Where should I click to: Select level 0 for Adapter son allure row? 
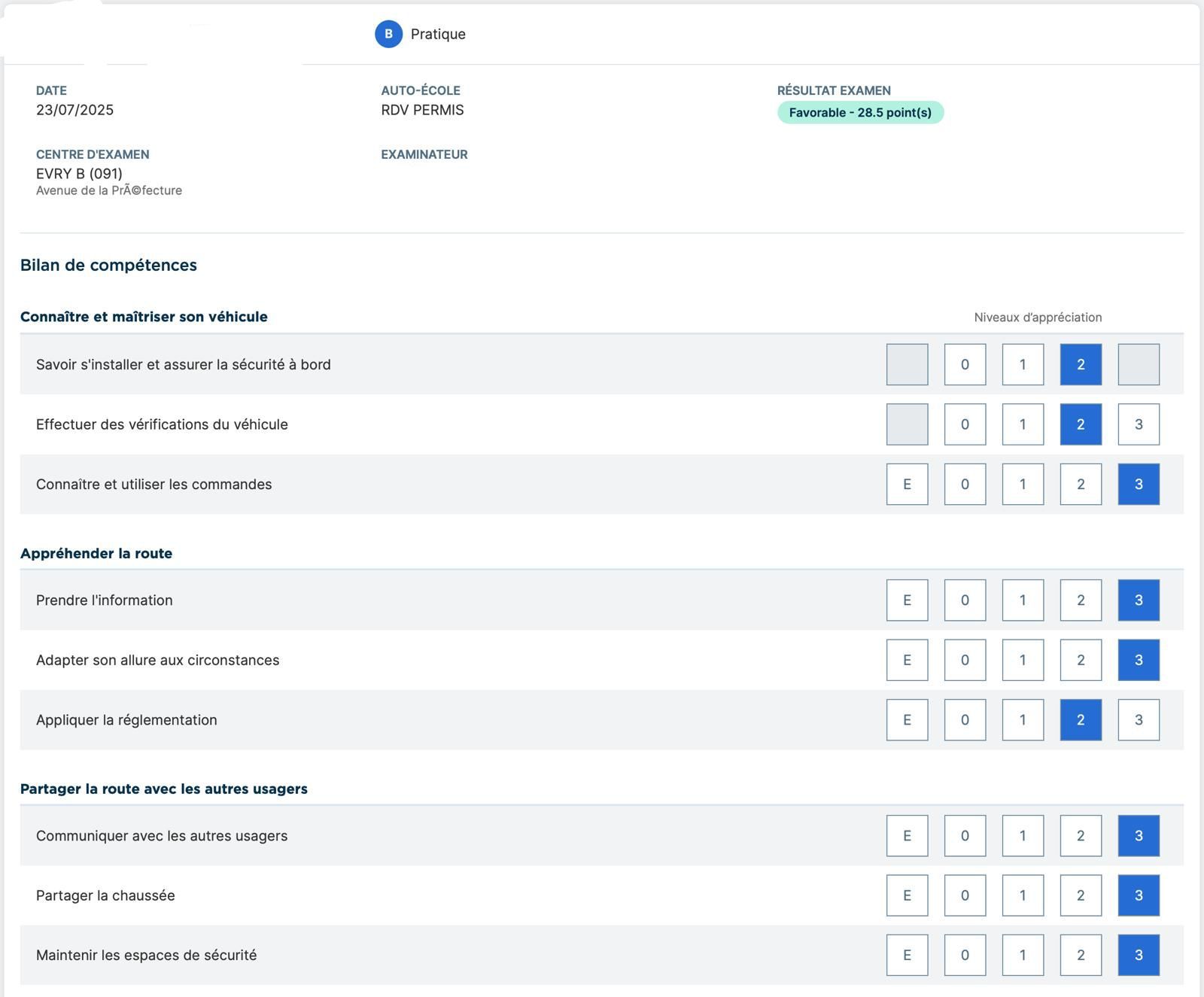[965, 660]
